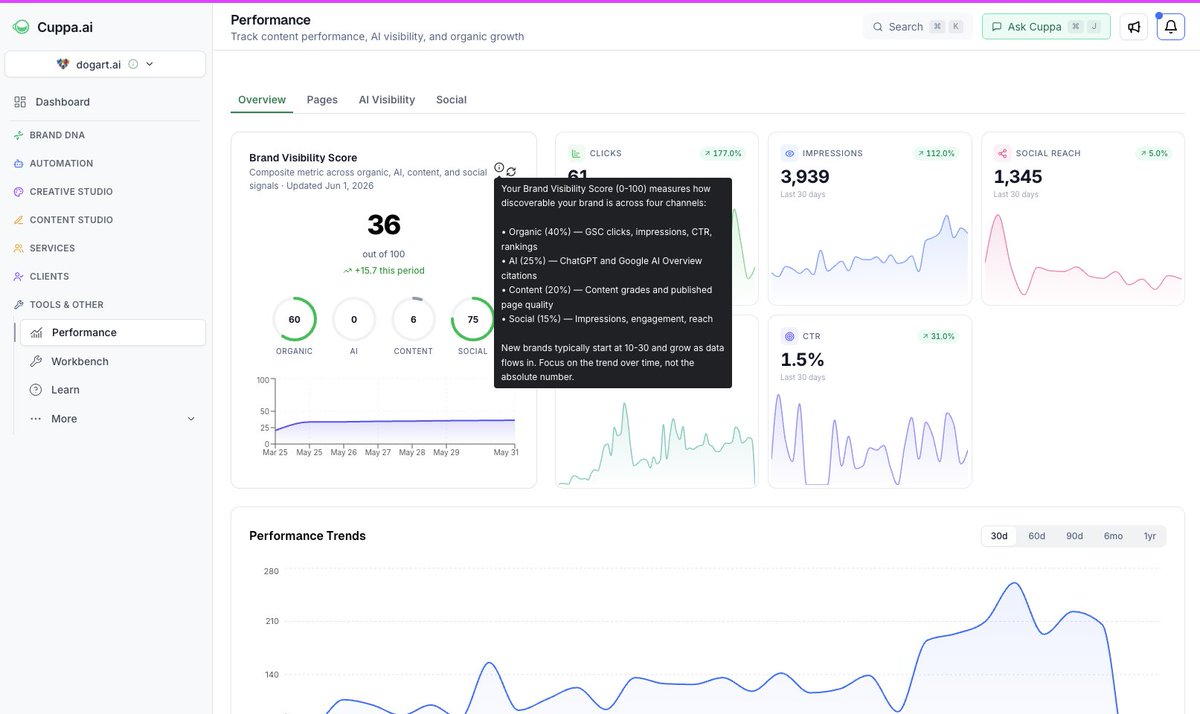Click the AI score ring showing 0
Image resolution: width=1200 pixels, height=714 pixels.
tap(354, 319)
